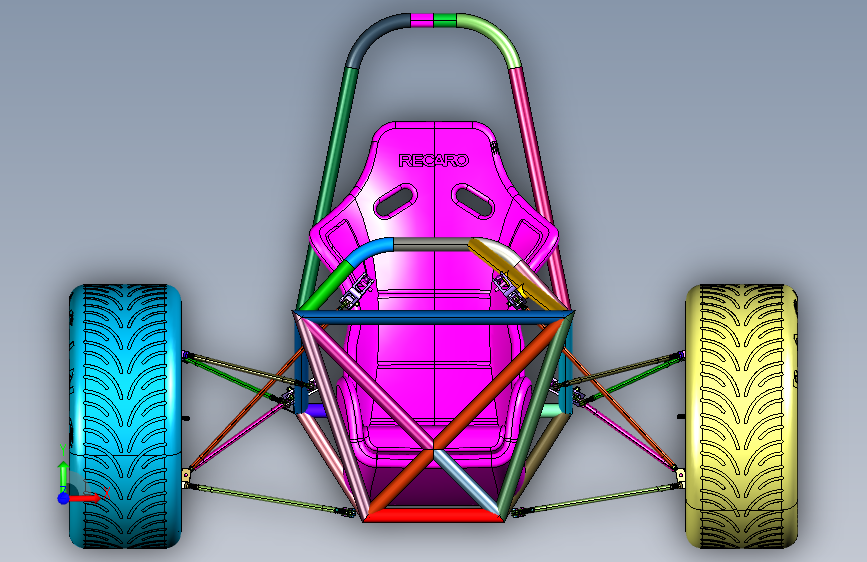Screen dimensions: 867x562
Task: Select the light green curved roll hoop bend
Action: click(493, 37)
